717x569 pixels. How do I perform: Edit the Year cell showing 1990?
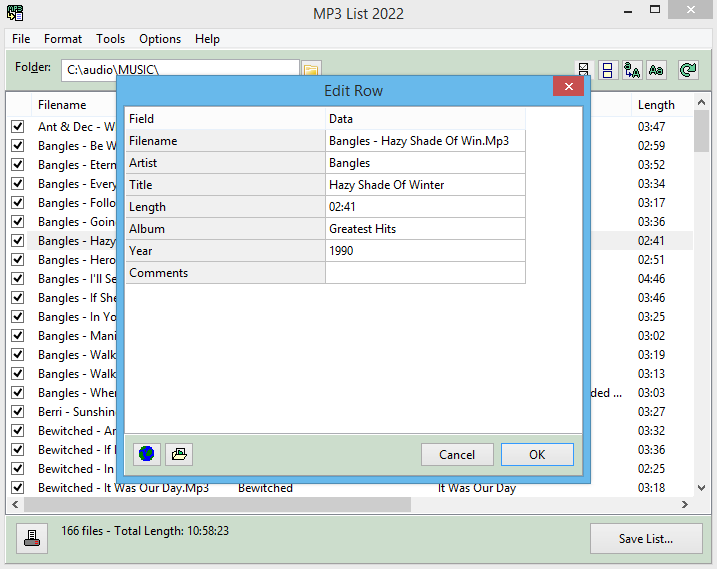pos(425,251)
